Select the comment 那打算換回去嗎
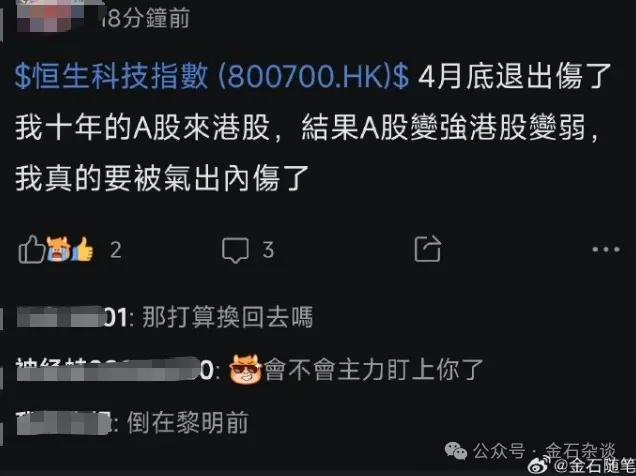Screen dimensions: 636x476 228,317
